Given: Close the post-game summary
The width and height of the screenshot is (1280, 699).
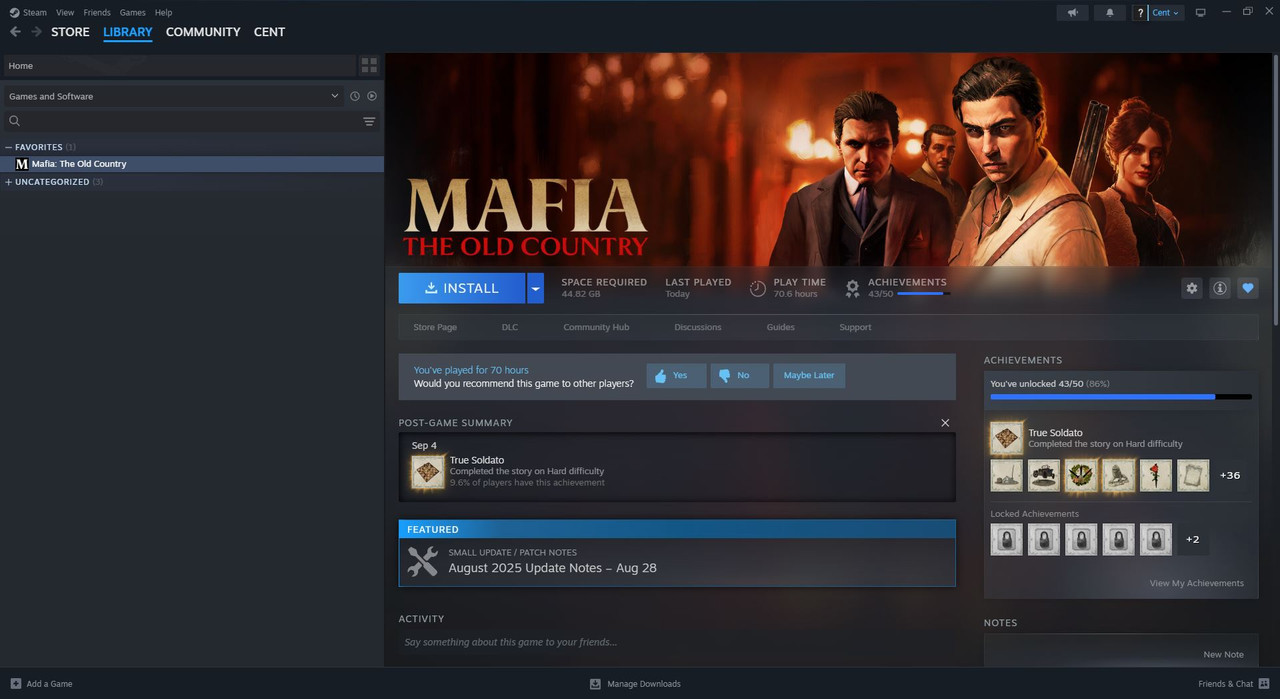Looking at the screenshot, I should tap(945, 423).
